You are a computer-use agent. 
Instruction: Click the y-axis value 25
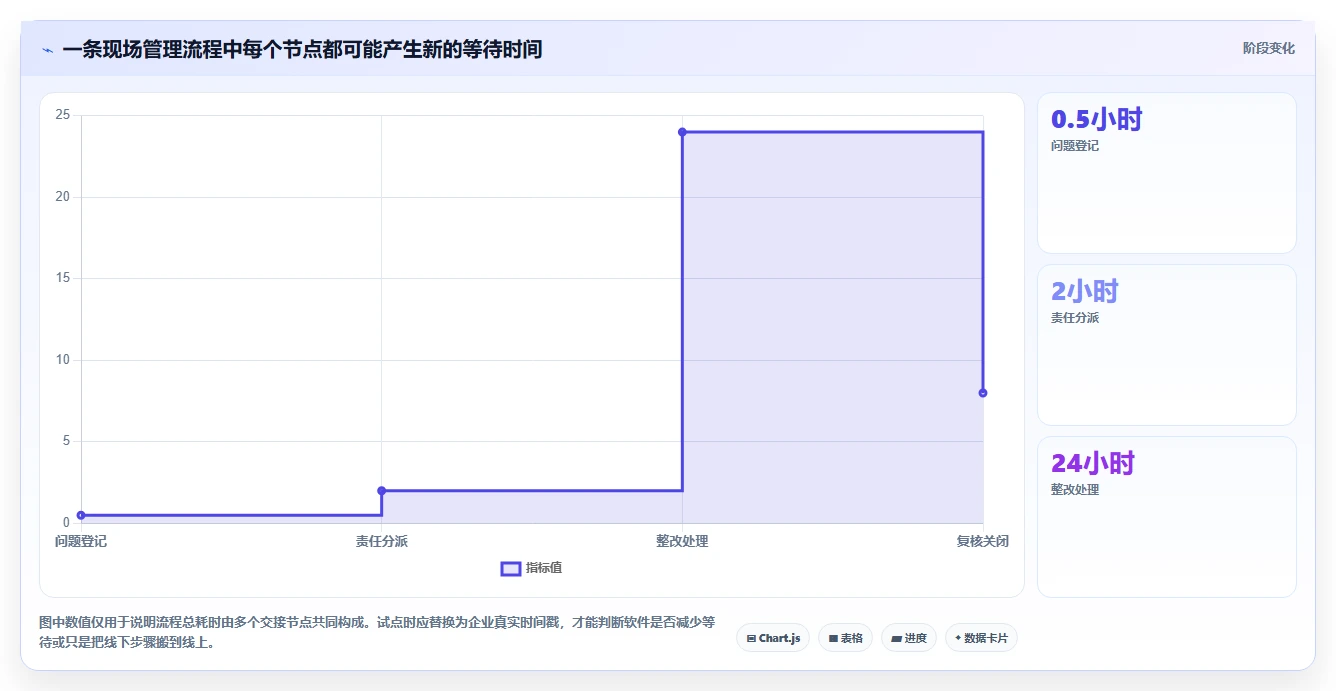pos(63,115)
